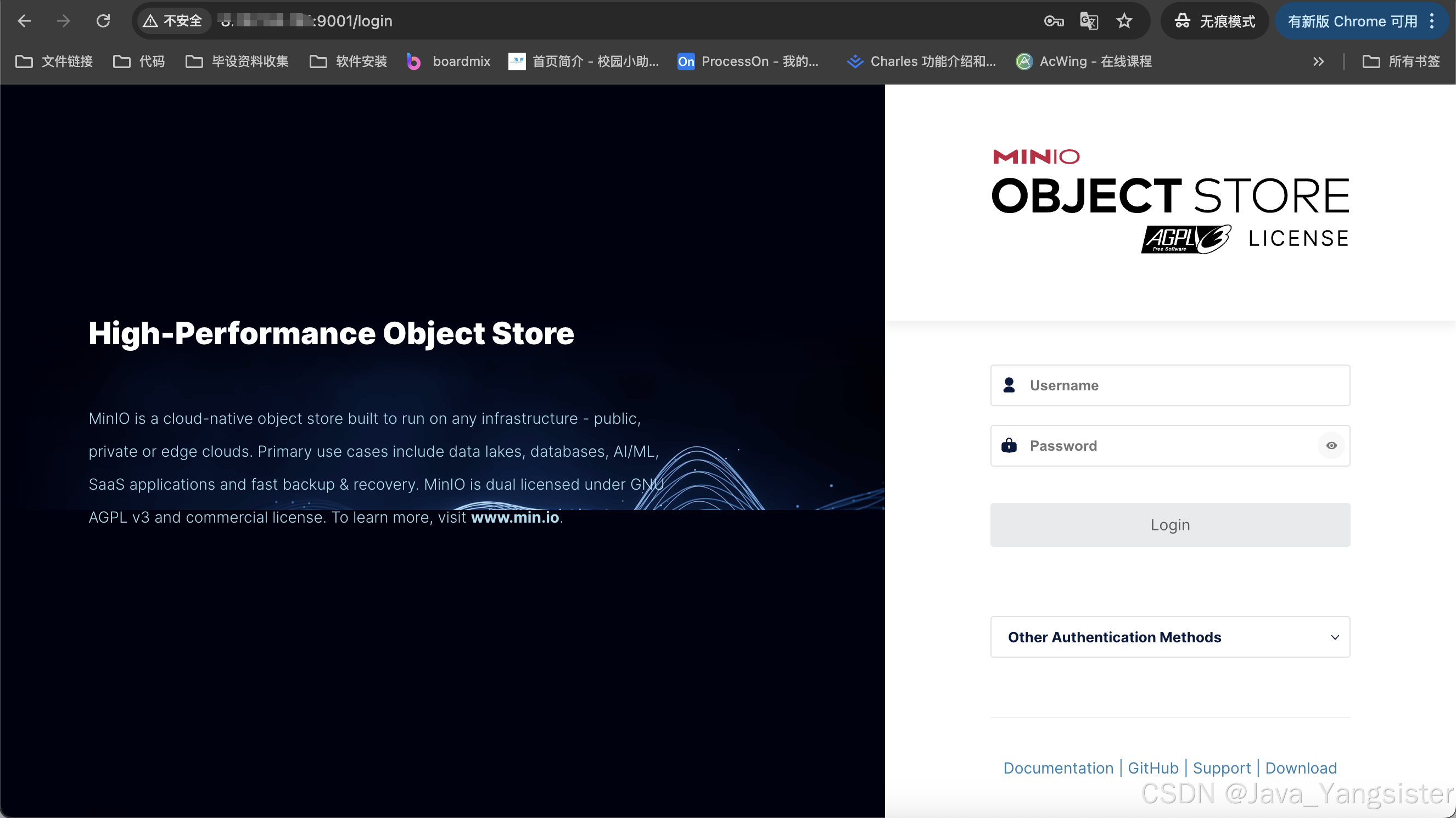Open Chrome three-dot menu

pyautogui.click(x=1432, y=21)
